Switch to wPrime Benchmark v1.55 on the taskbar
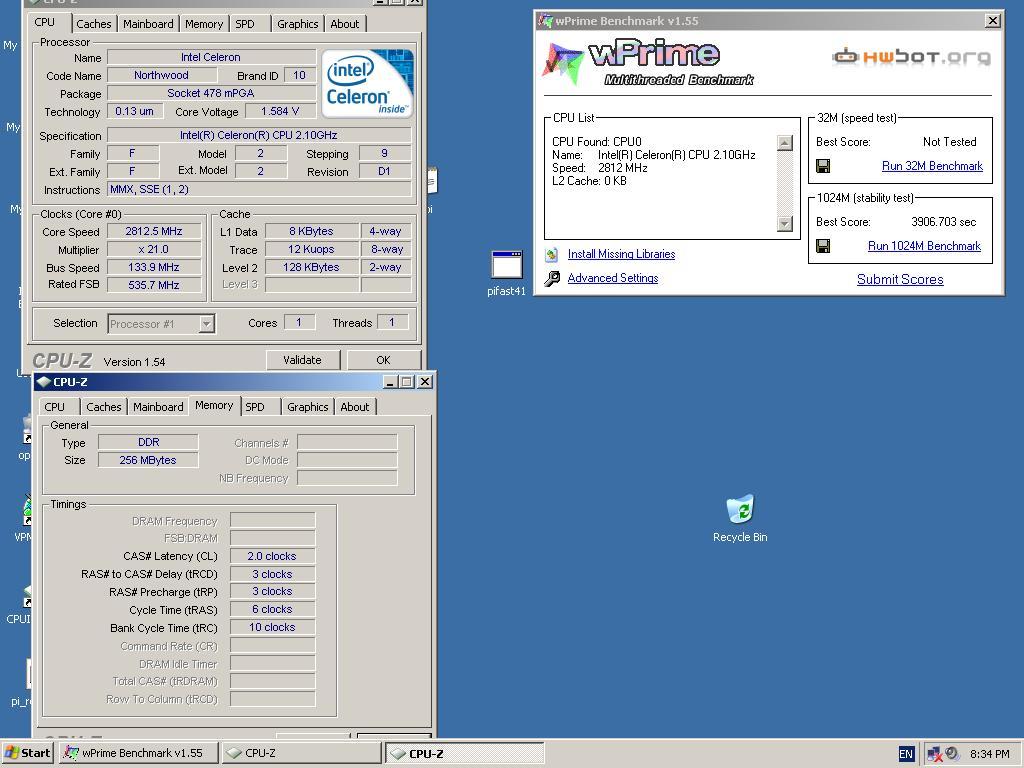Screen dimensions: 1024x768 point(137,753)
